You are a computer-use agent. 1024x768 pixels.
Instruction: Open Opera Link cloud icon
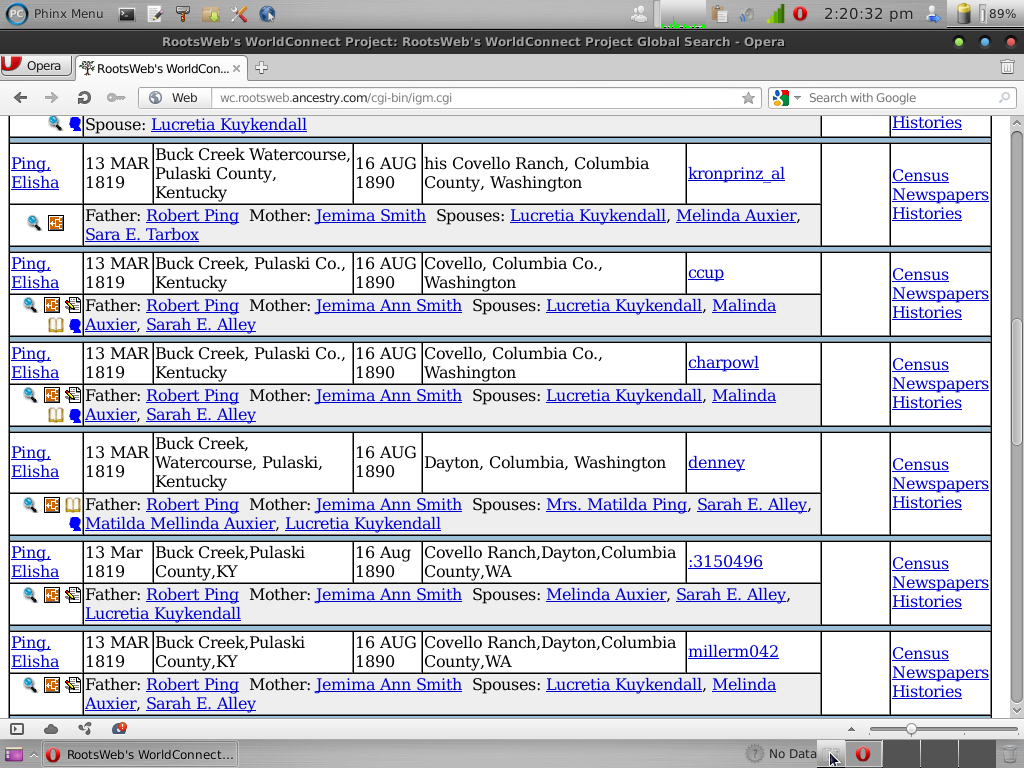(51, 729)
